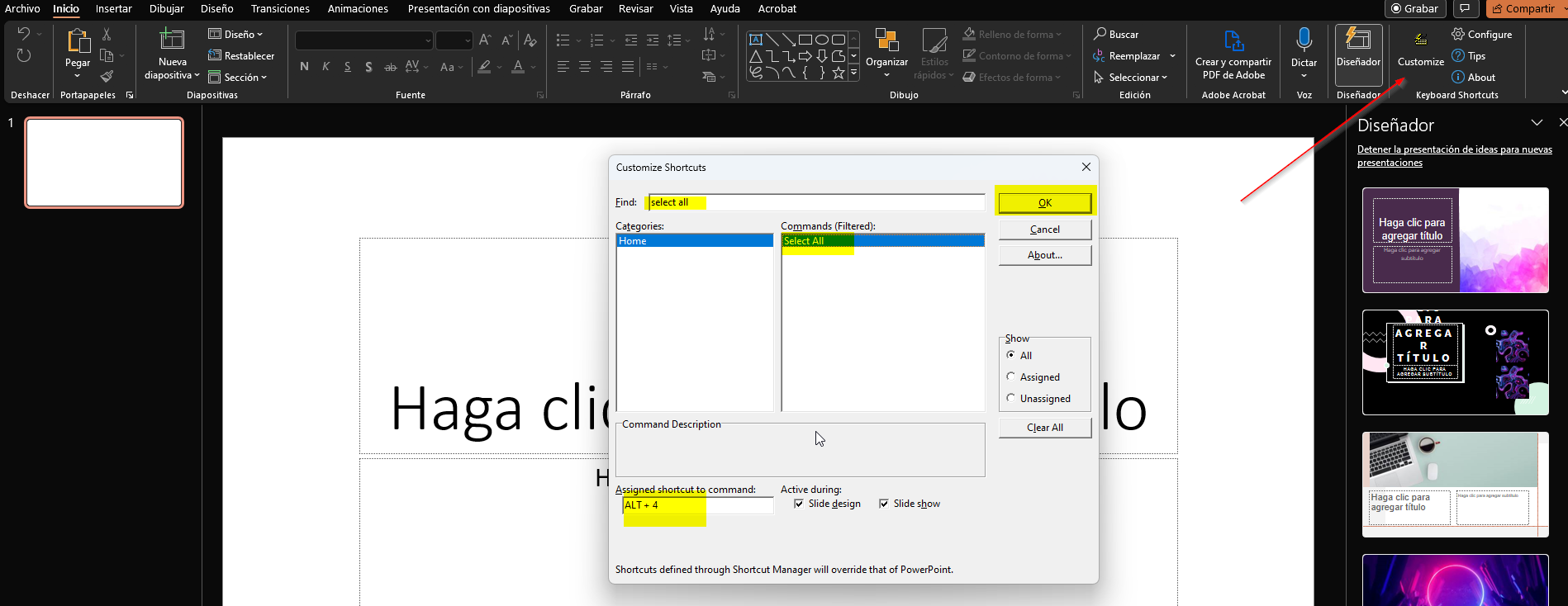Click the Diseñador ribbon icon

[1358, 40]
